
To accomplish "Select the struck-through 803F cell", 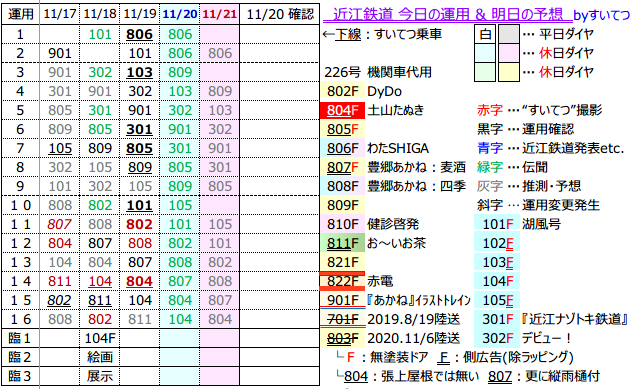I will (342, 338).
